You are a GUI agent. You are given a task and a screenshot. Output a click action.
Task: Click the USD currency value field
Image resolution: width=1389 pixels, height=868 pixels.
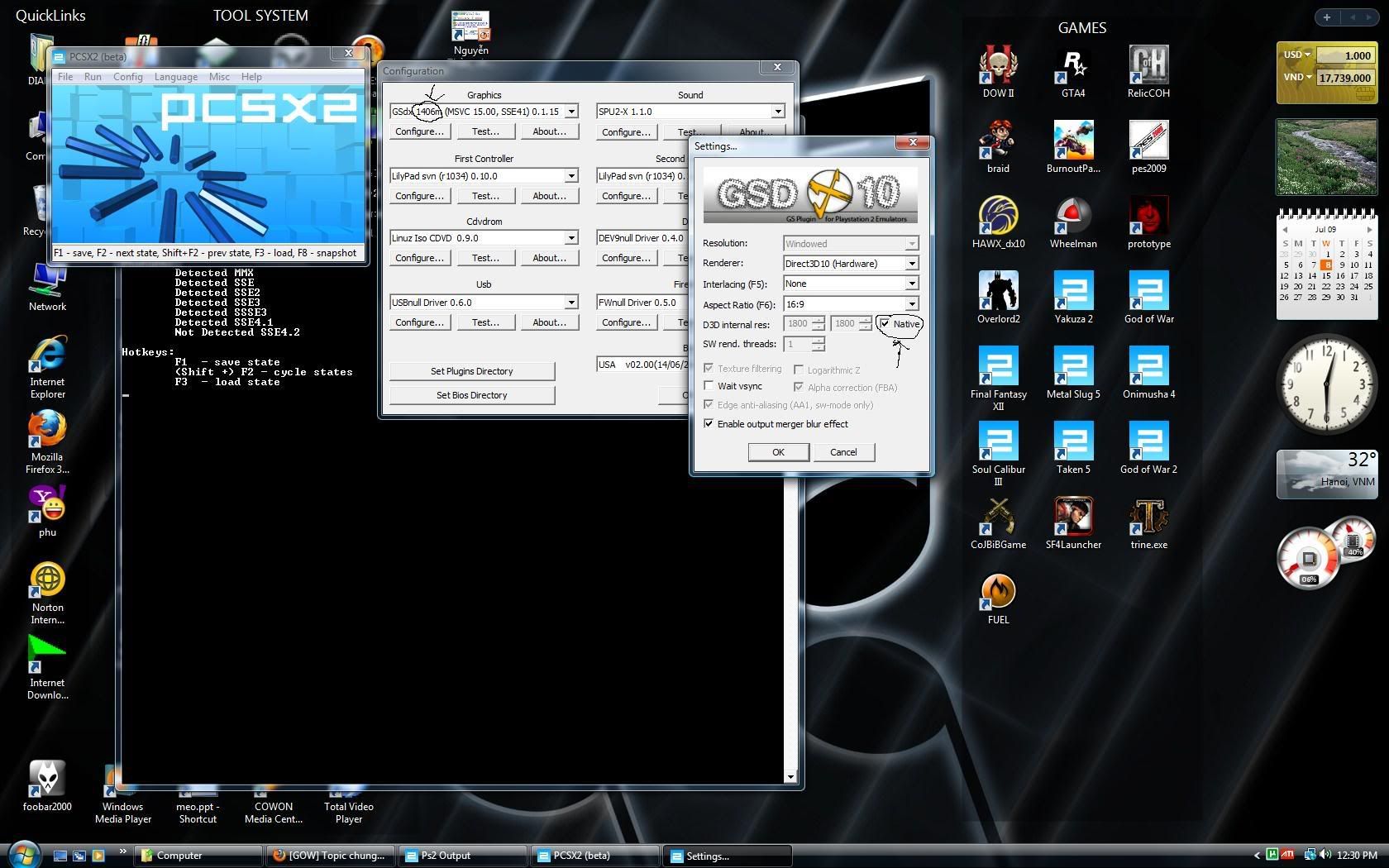(x=1345, y=55)
